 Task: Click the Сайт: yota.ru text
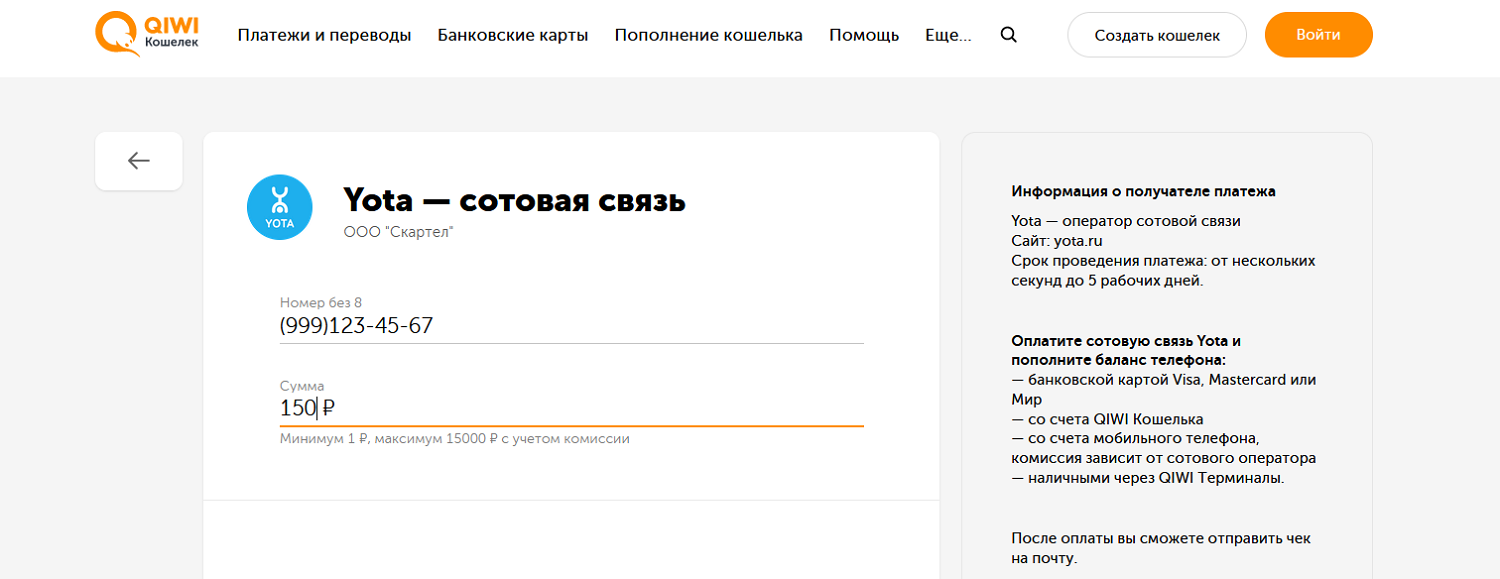(x=1057, y=241)
